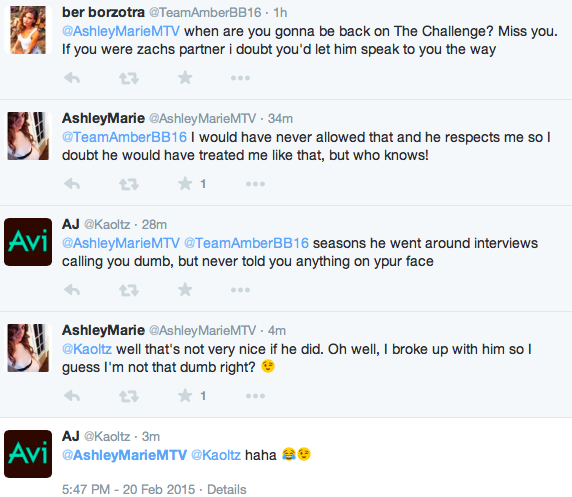Toggle favorite on AshleyMarie's 4m tweet

[185, 396]
